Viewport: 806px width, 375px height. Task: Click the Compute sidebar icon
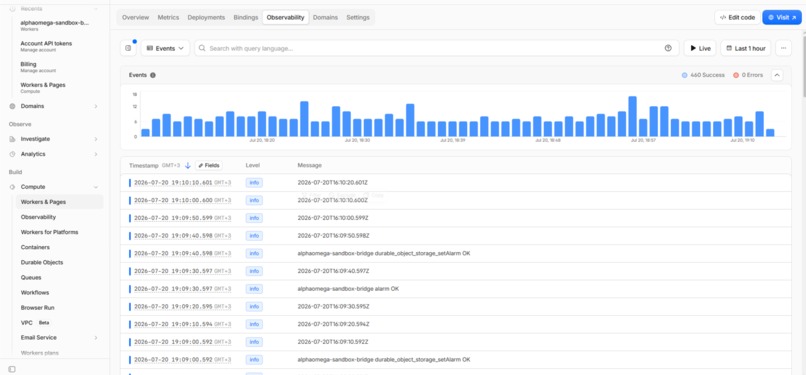12,187
